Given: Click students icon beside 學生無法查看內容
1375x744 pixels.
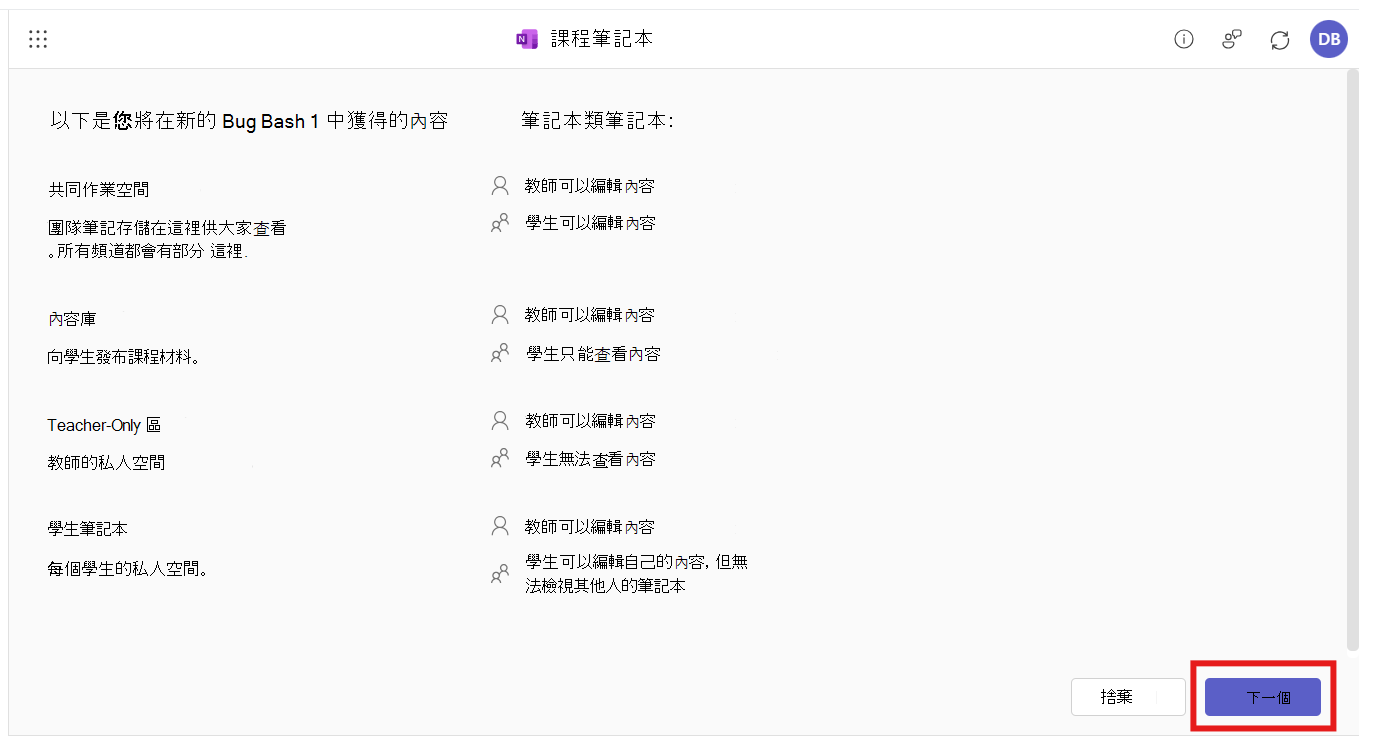Looking at the screenshot, I should (x=500, y=459).
